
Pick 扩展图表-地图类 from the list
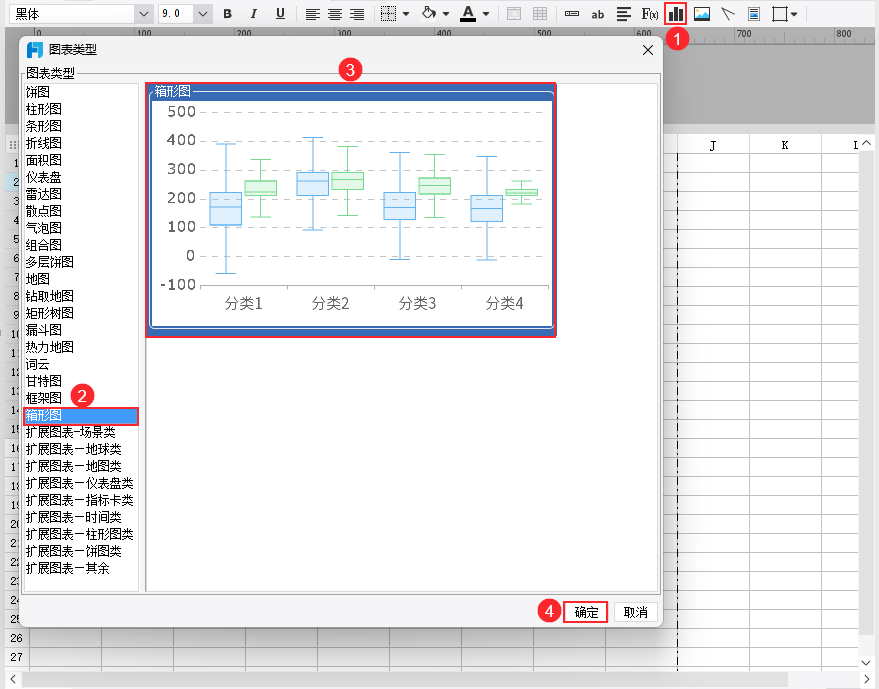(73, 466)
